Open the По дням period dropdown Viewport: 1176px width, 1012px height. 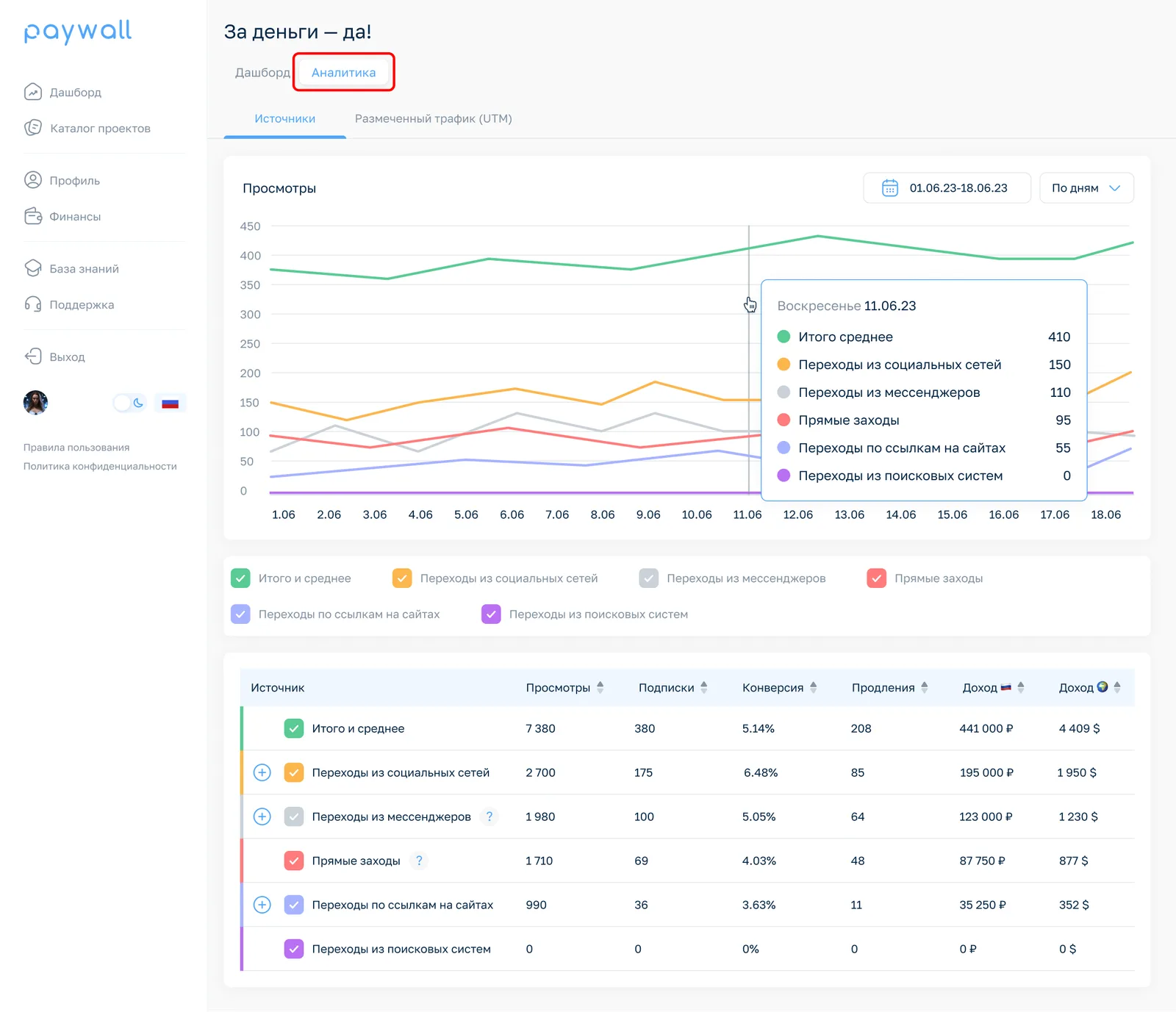pyautogui.click(x=1086, y=188)
